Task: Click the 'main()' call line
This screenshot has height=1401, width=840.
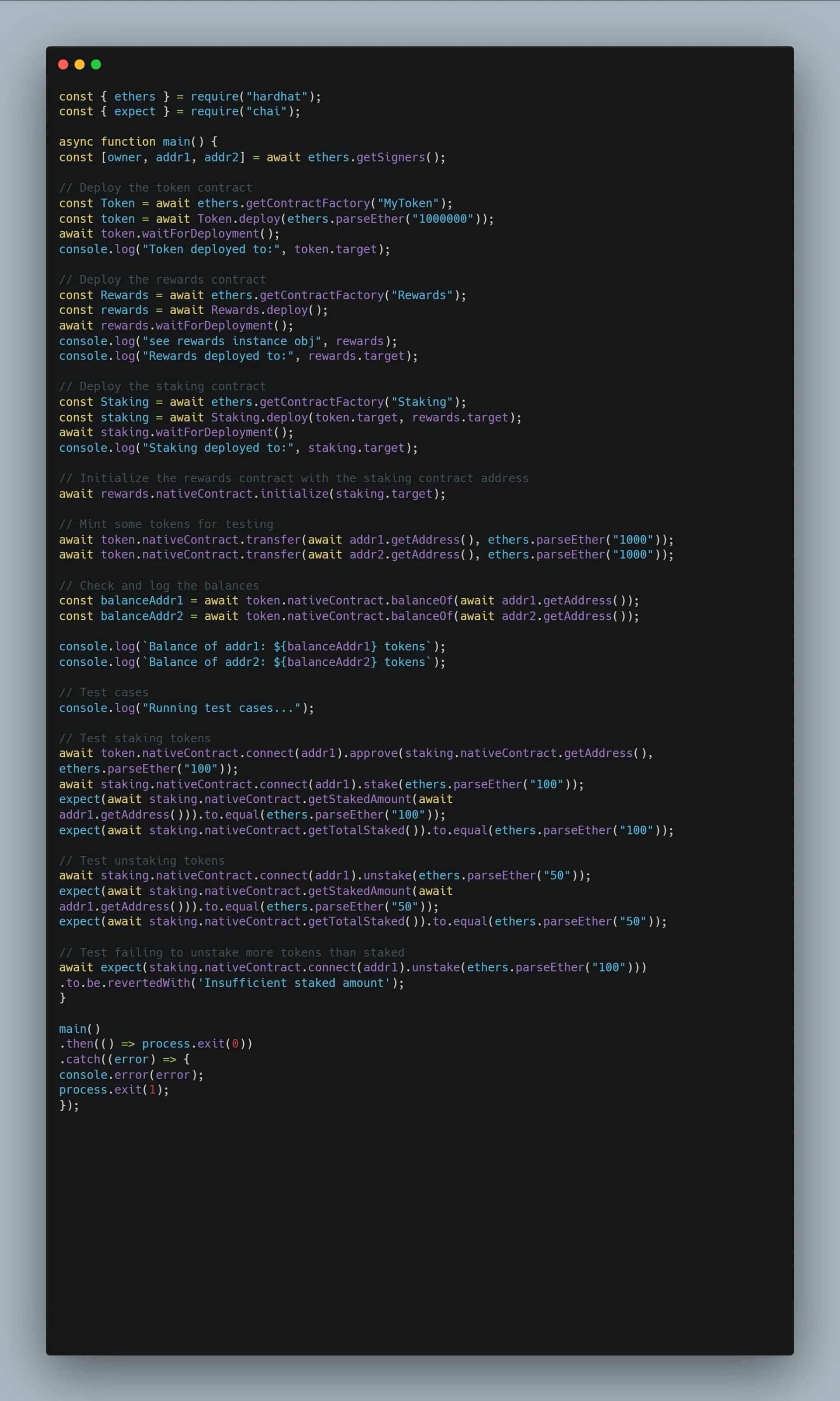Action: (x=80, y=1029)
